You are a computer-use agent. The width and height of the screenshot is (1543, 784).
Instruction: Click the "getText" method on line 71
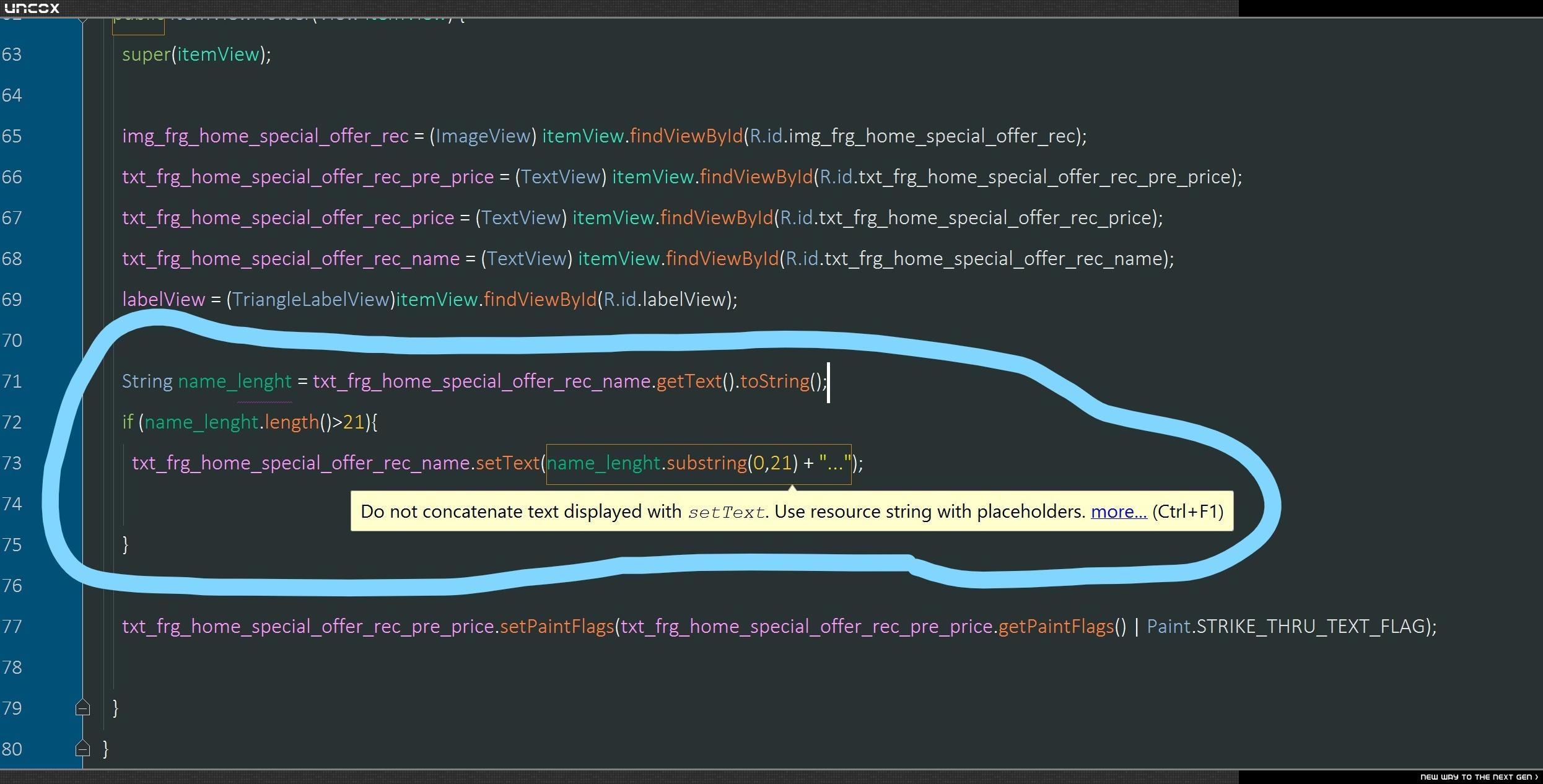pos(689,381)
